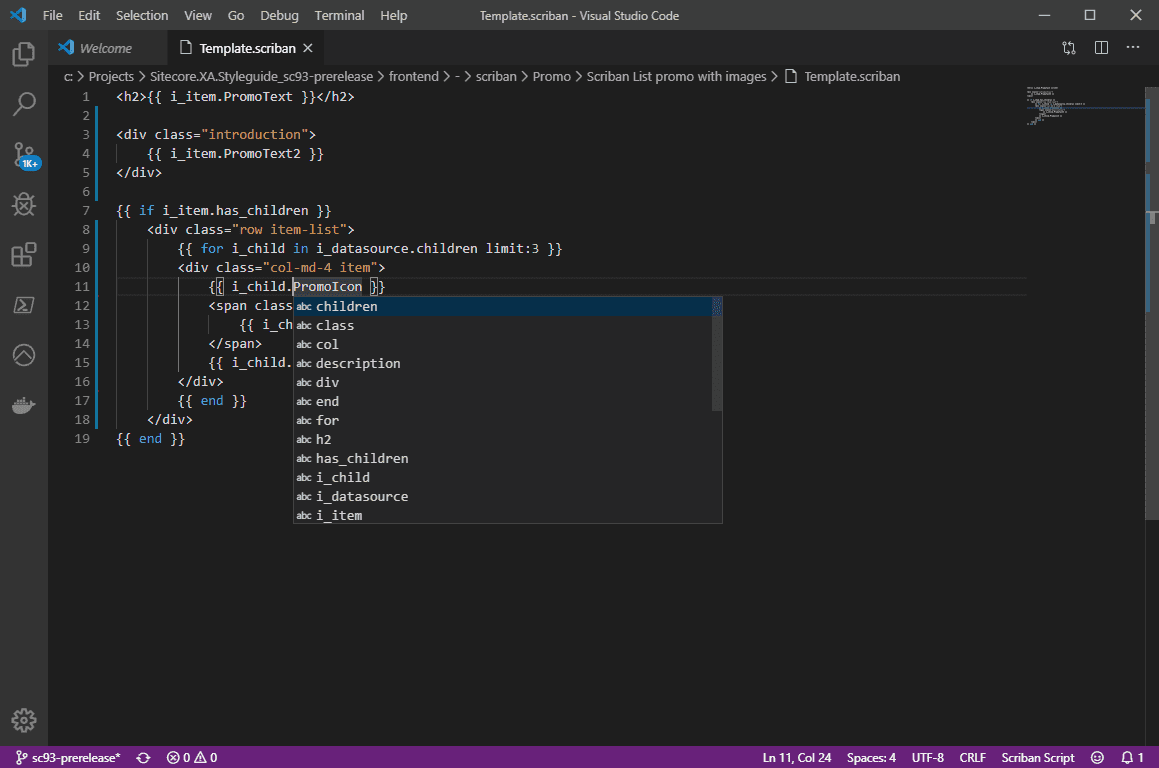Select 'i_item' autocomplete suggestion
The width and height of the screenshot is (1159, 768).
[x=503, y=515]
